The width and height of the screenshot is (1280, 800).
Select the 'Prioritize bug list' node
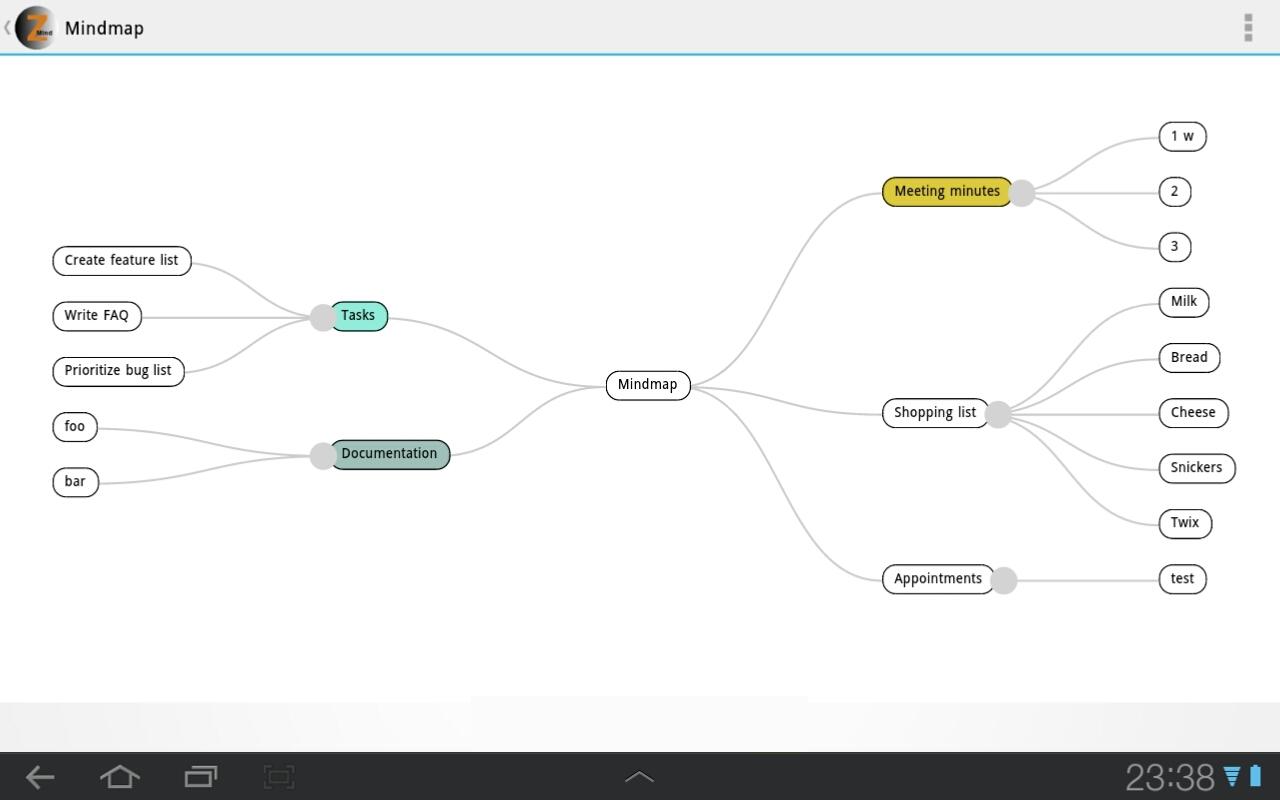pyautogui.click(x=118, y=371)
